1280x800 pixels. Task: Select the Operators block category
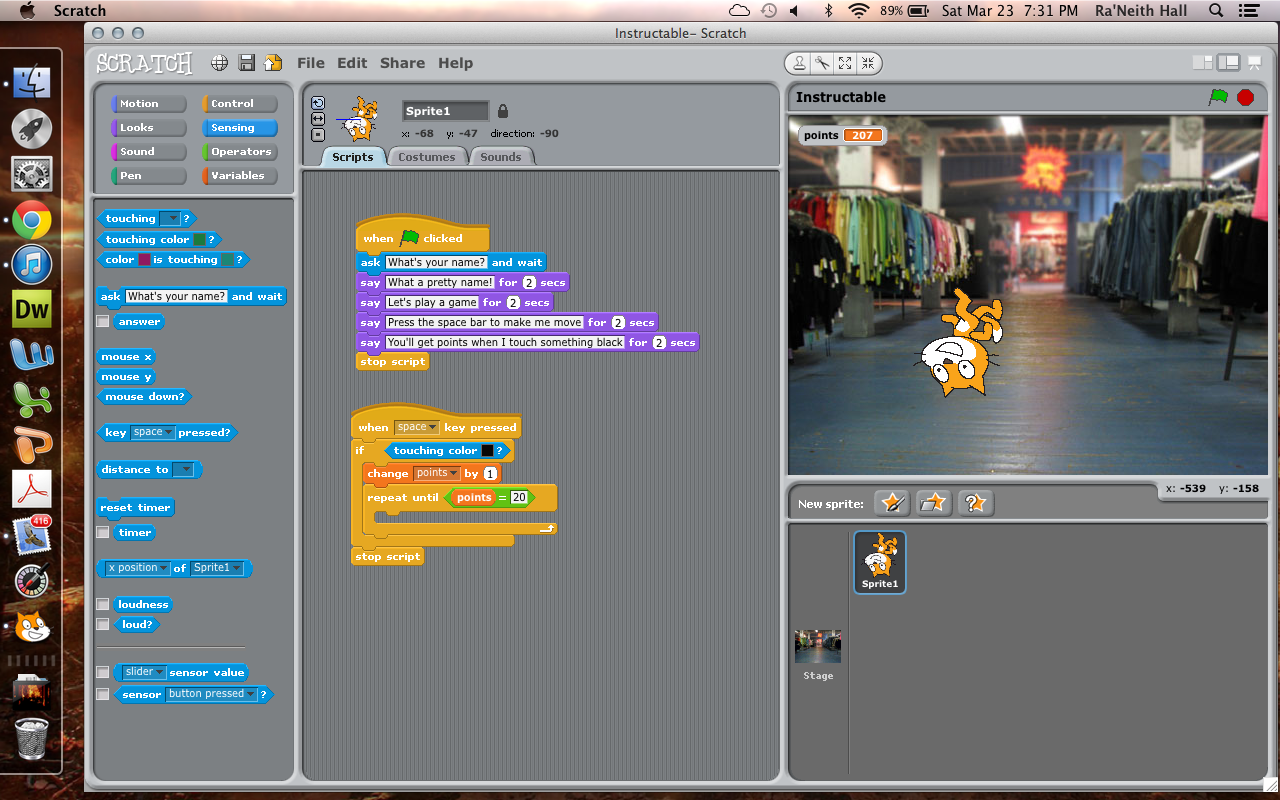(x=240, y=152)
